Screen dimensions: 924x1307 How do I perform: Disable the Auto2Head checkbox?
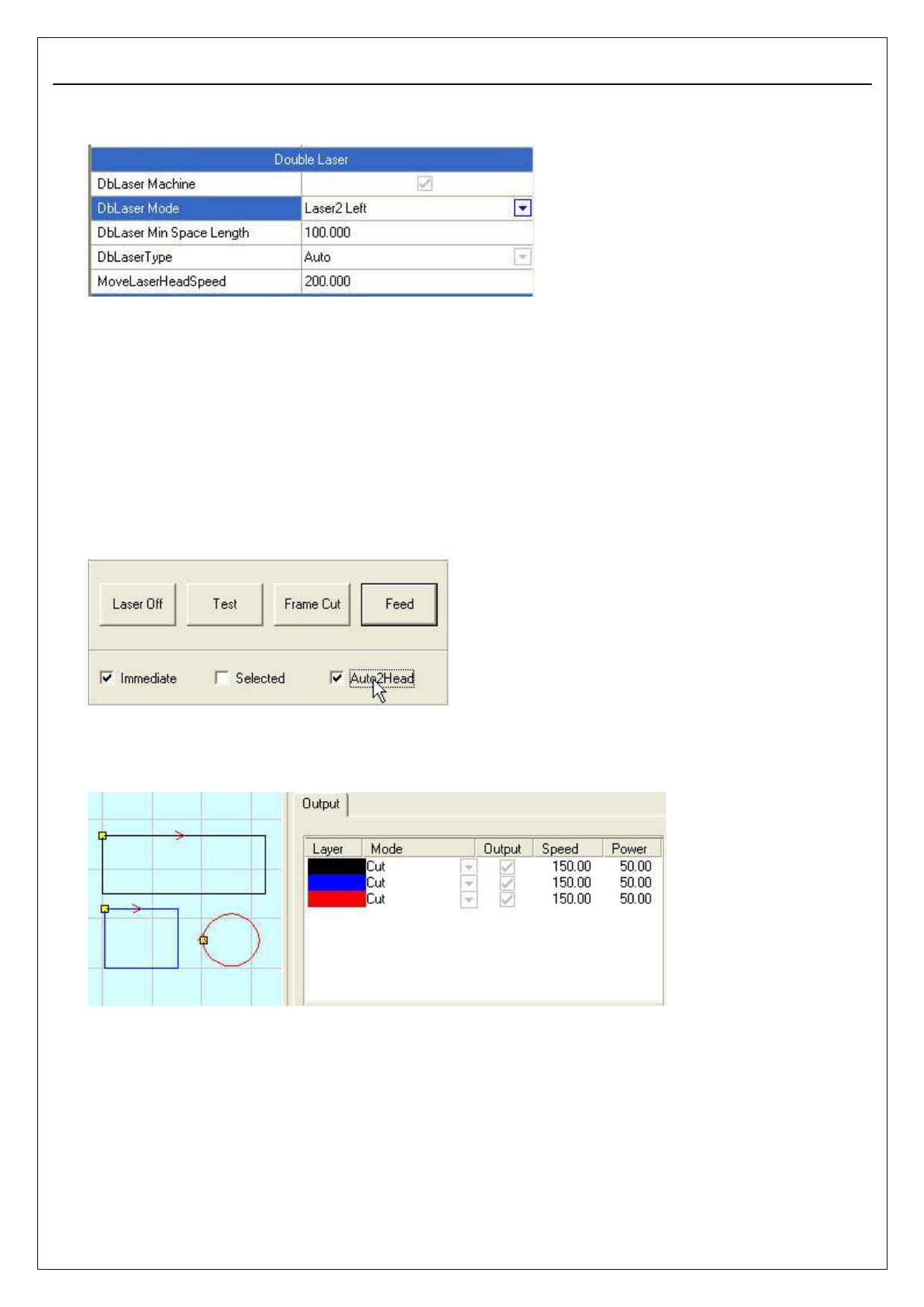point(337,678)
